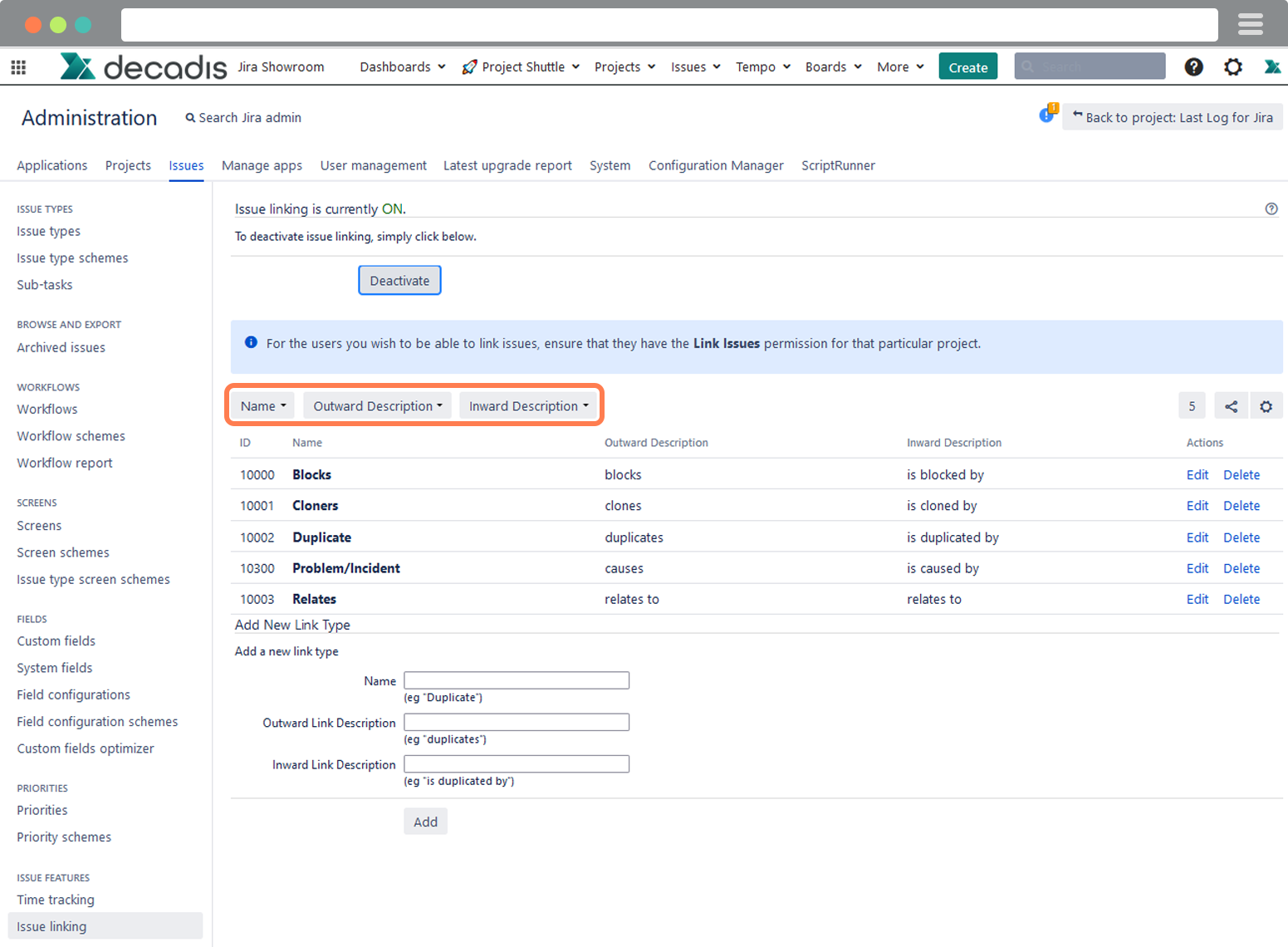Deactivate issue linking

(x=399, y=281)
